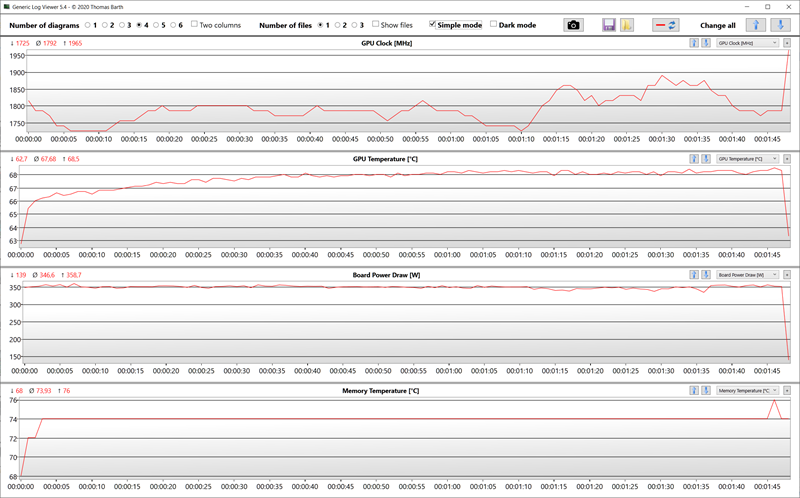Tick the Show files checkbox
The image size is (800, 498).
pos(376,24)
